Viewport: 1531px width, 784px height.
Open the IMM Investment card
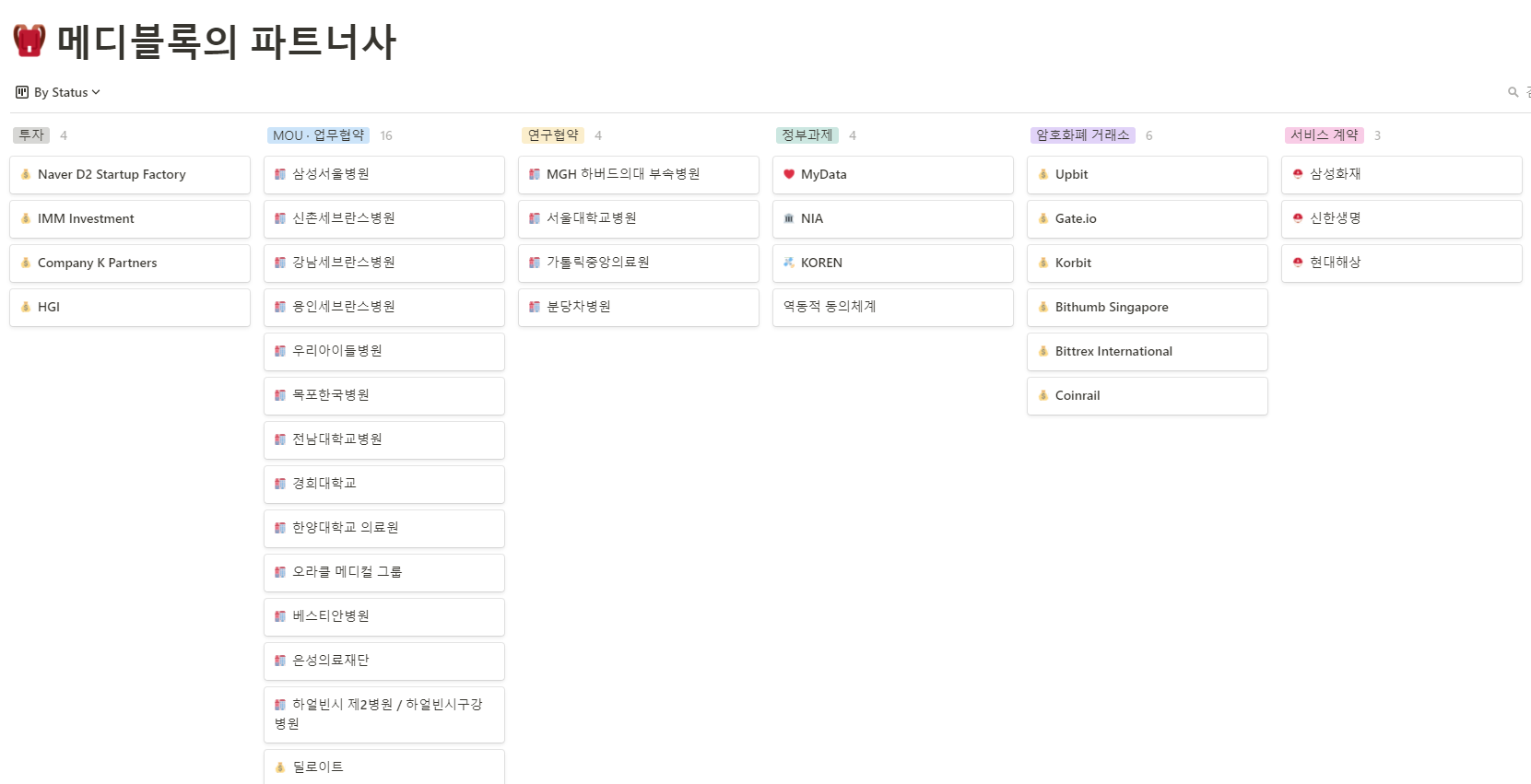pyautogui.click(x=130, y=219)
